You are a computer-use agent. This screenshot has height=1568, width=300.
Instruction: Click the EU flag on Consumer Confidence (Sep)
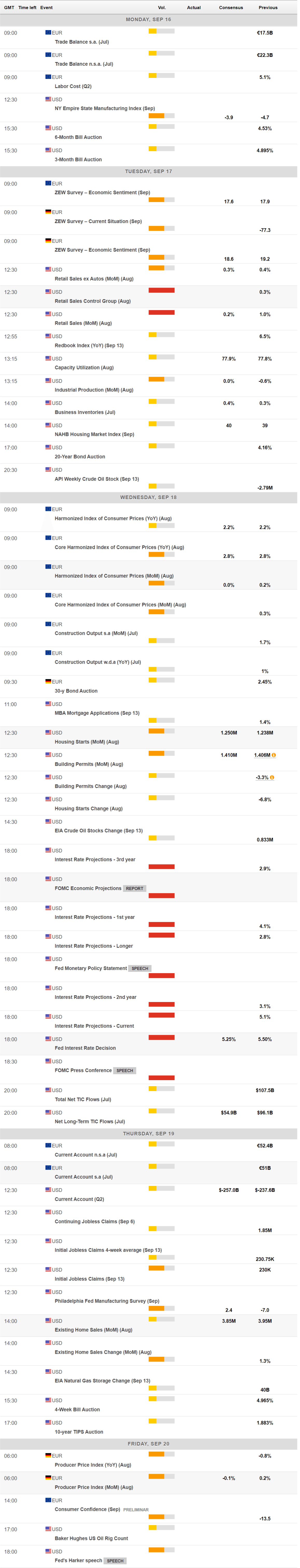pos(48,1500)
